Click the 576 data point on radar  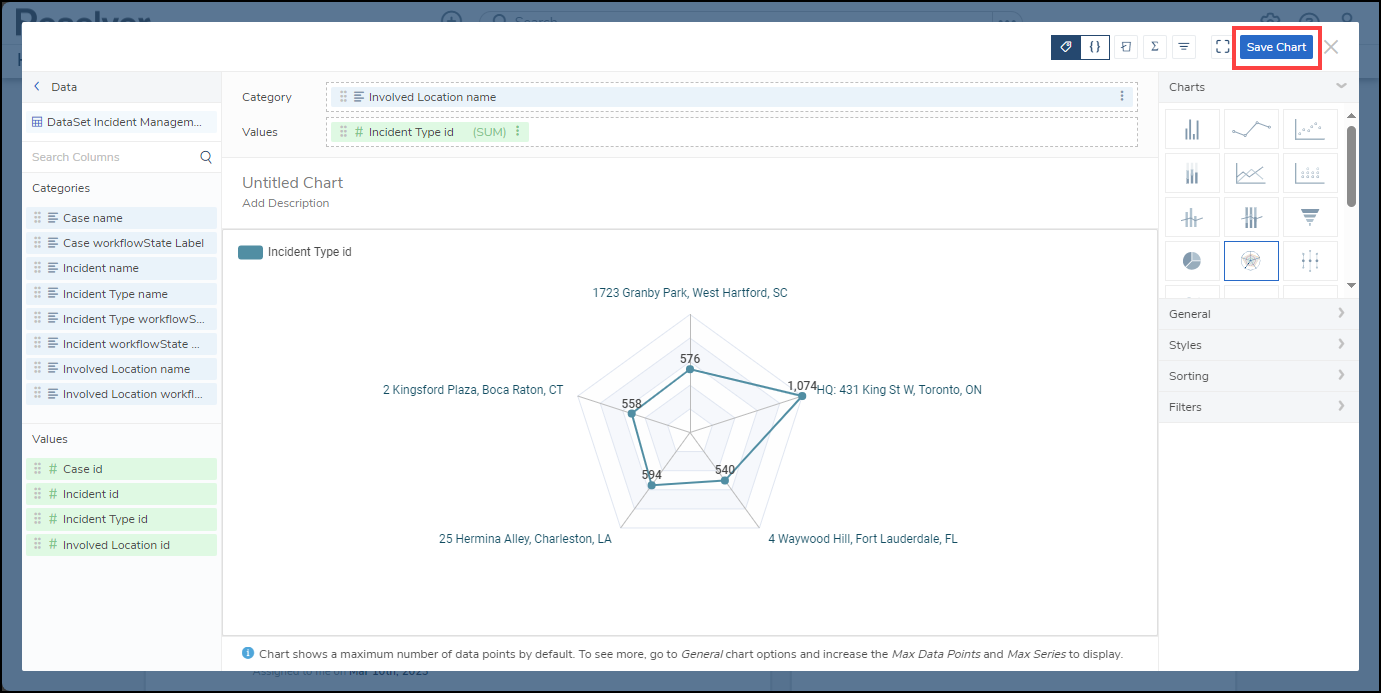pos(689,370)
